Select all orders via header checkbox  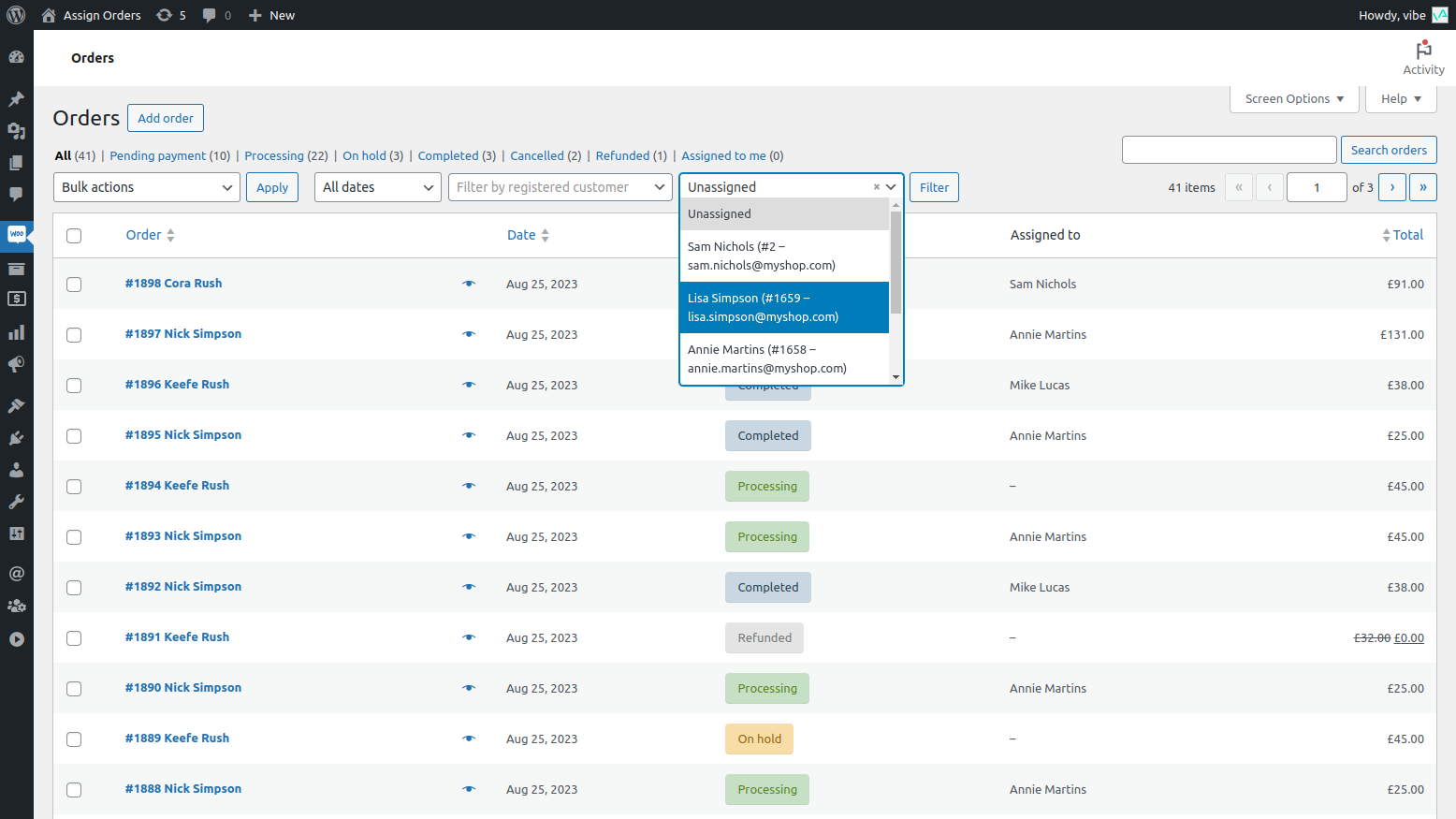[x=74, y=236]
